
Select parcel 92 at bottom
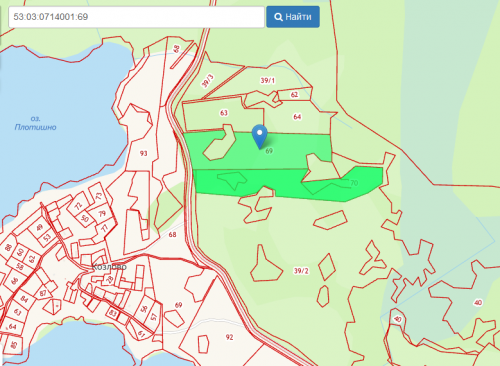point(229,337)
